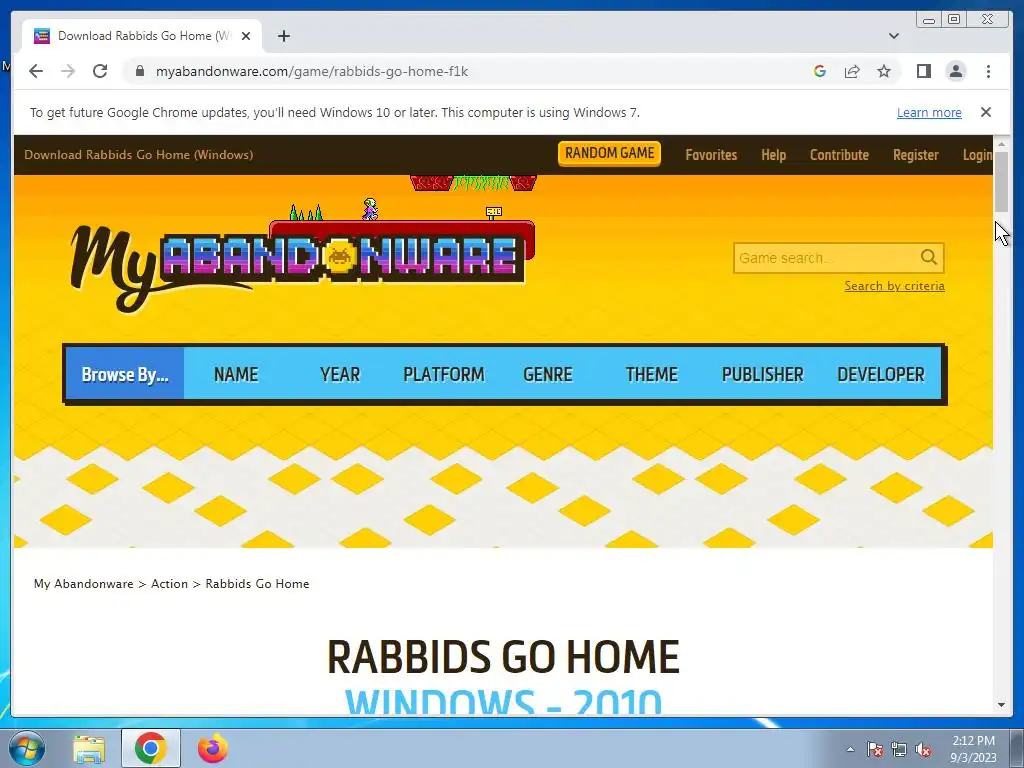Open File Explorer from taskbar
This screenshot has height=768, width=1024.
point(89,748)
